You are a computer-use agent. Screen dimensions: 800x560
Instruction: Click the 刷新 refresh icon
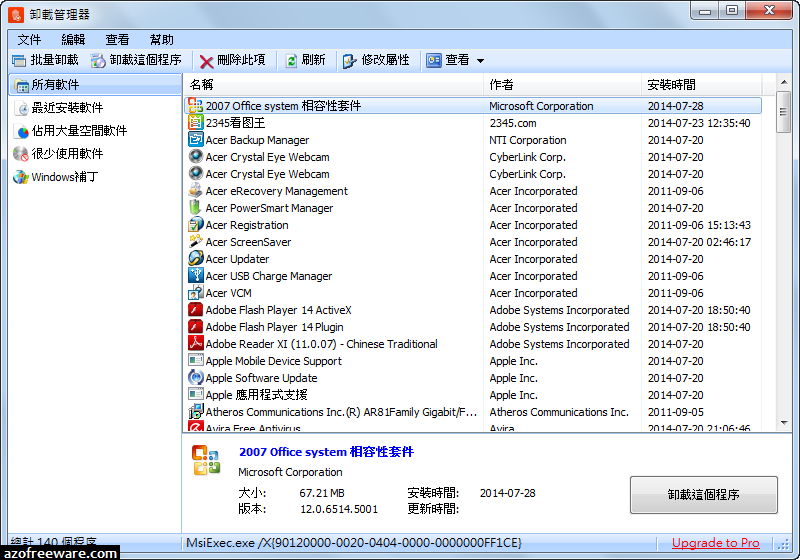pyautogui.click(x=291, y=61)
